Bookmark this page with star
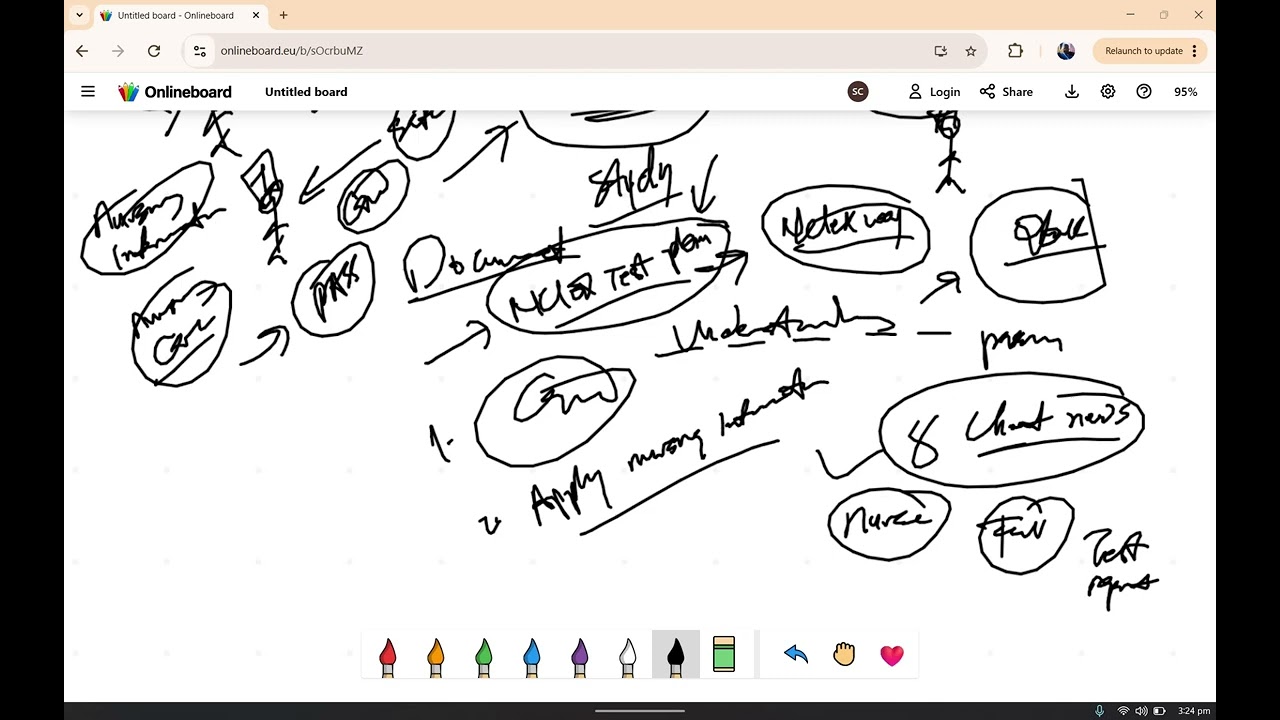The width and height of the screenshot is (1280, 720). point(970,51)
